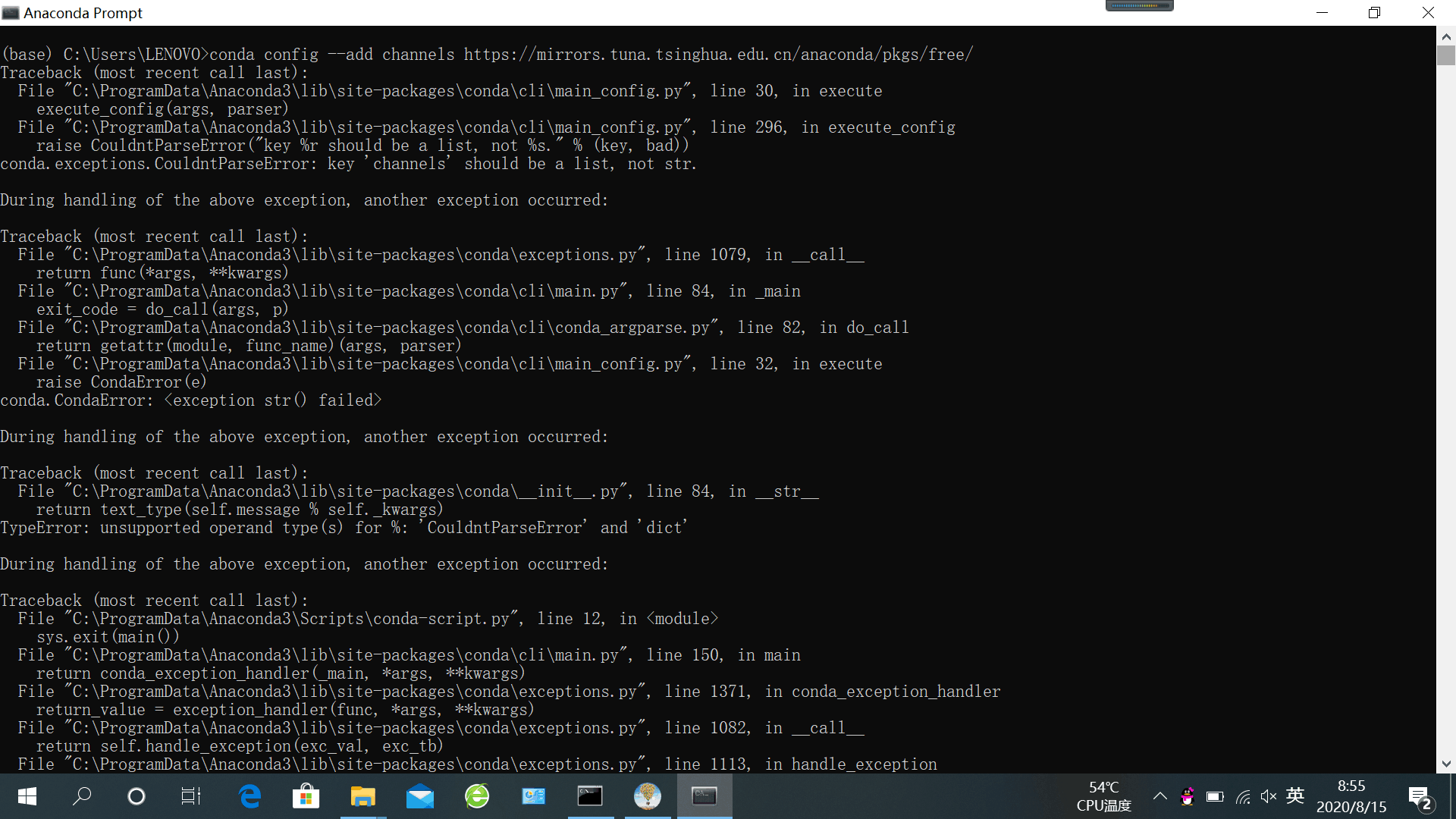Click the 'line 296, in execute_config' line
The width and height of the screenshot is (1456, 819).
pos(487,127)
